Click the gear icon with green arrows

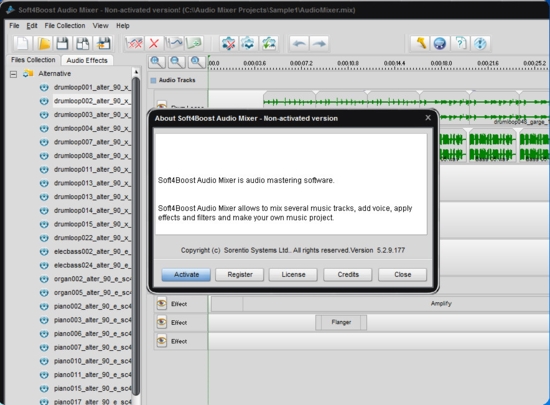point(268,43)
